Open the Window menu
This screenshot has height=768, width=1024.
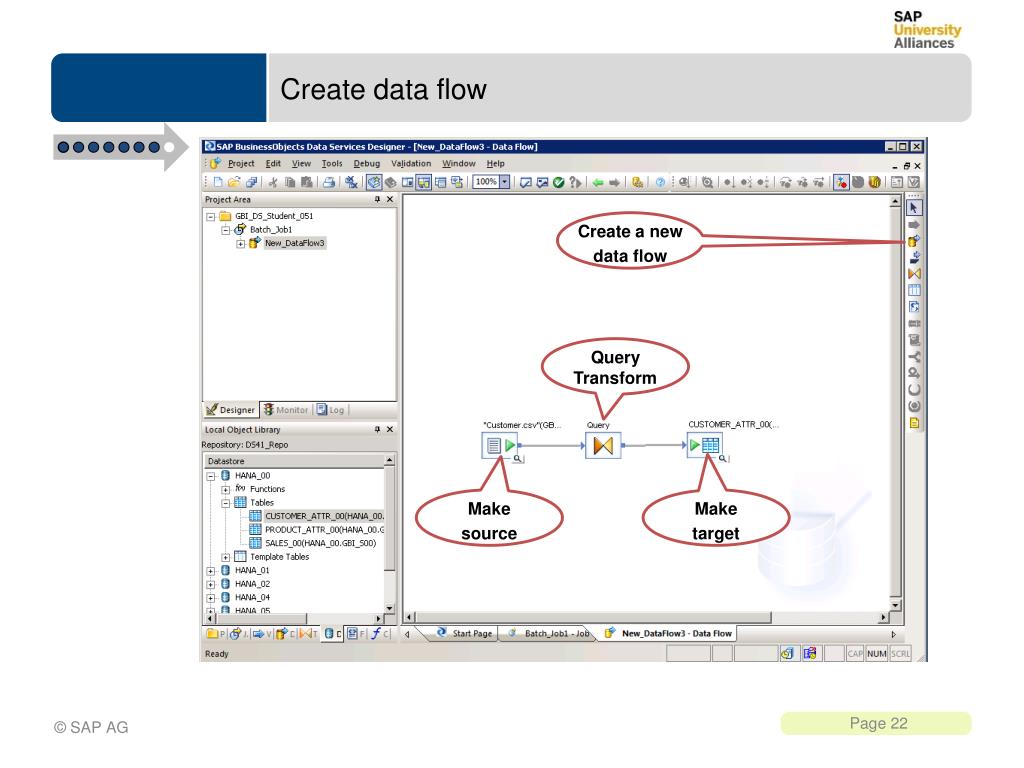tap(458, 163)
